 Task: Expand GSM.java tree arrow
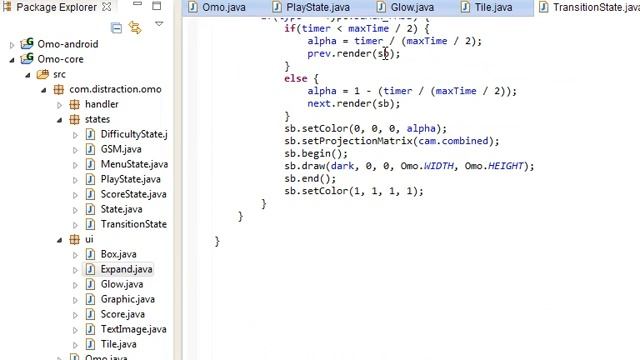tap(76, 150)
